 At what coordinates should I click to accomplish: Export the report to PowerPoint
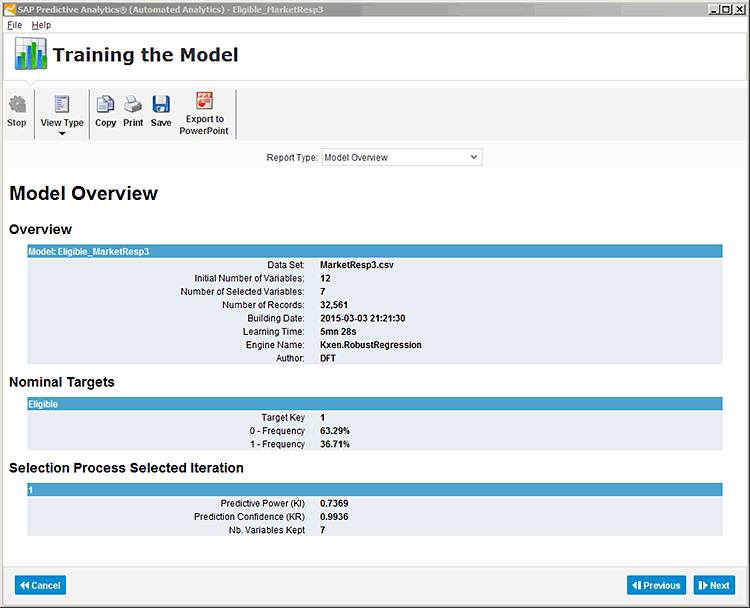[x=204, y=113]
